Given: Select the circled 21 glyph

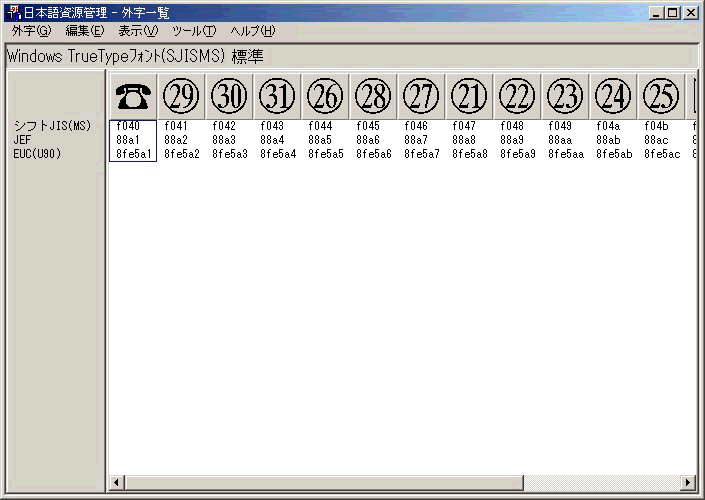Looking at the screenshot, I should coord(469,96).
